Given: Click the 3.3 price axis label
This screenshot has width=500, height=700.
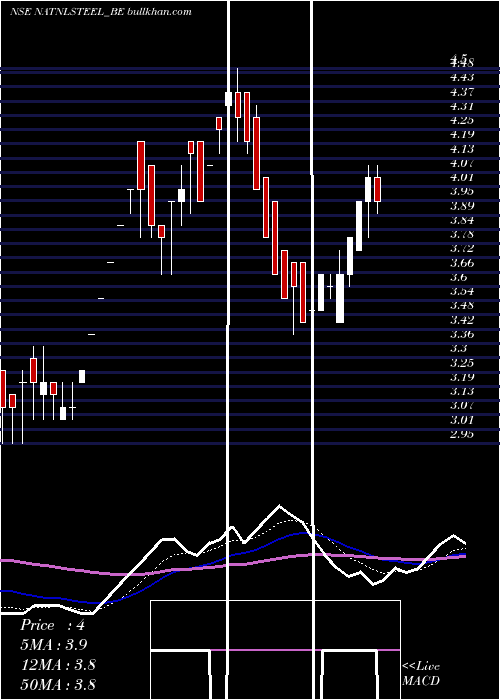Looking at the screenshot, I should pyautogui.click(x=459, y=349).
